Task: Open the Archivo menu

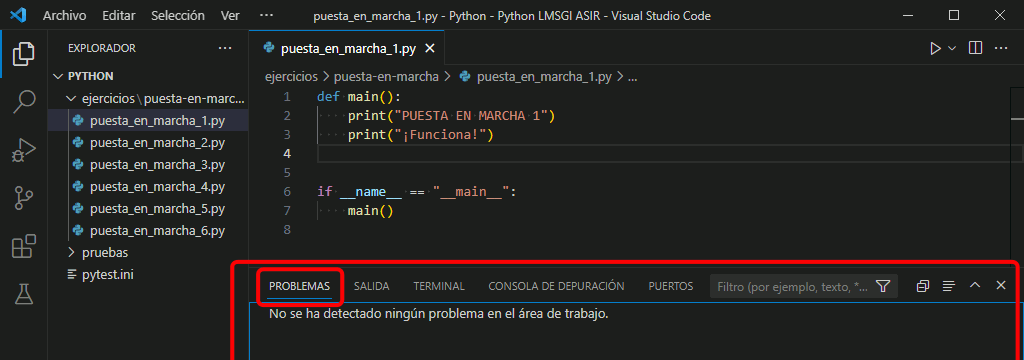Action: 65,15
